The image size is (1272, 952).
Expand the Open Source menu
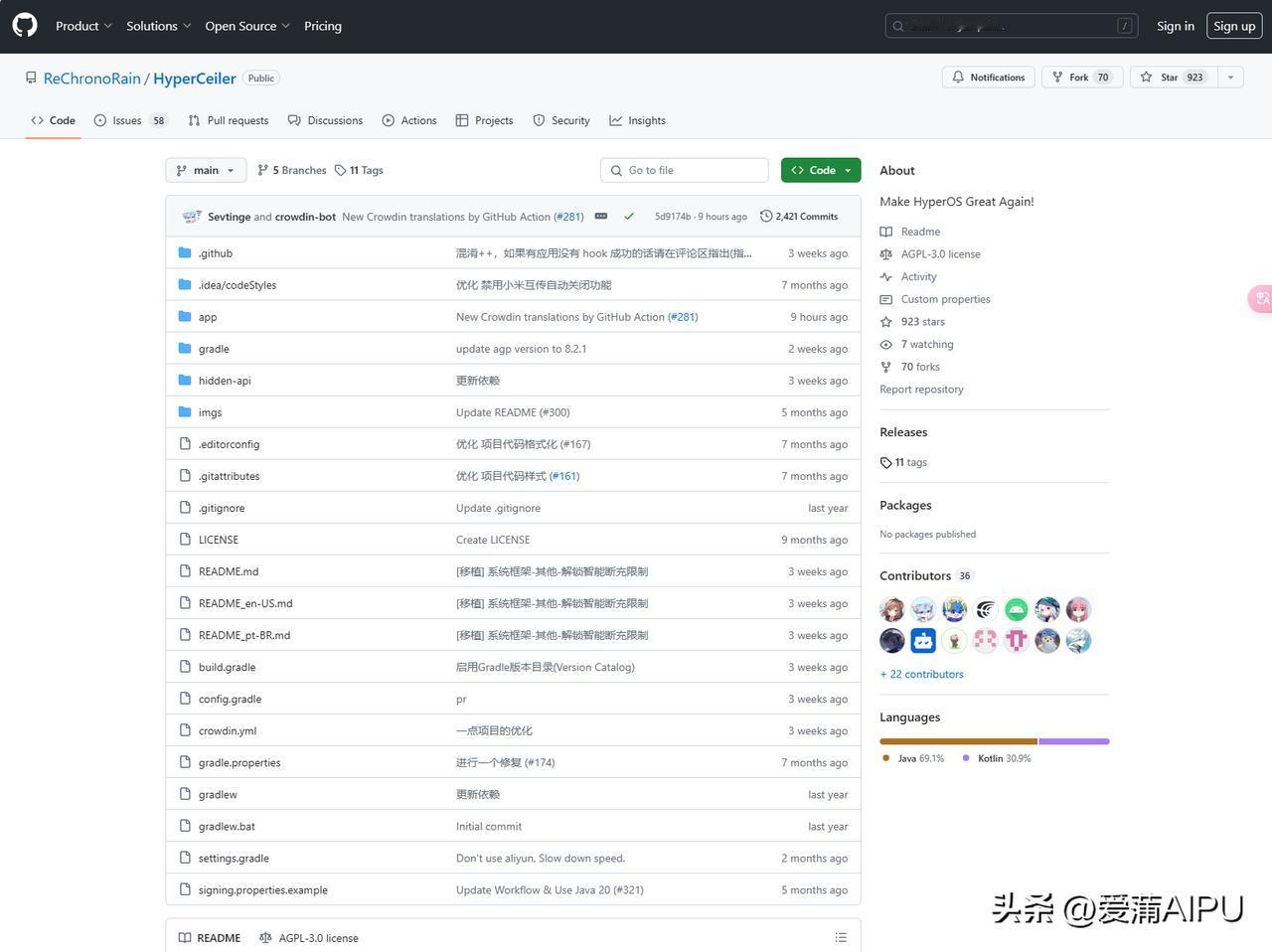247,26
